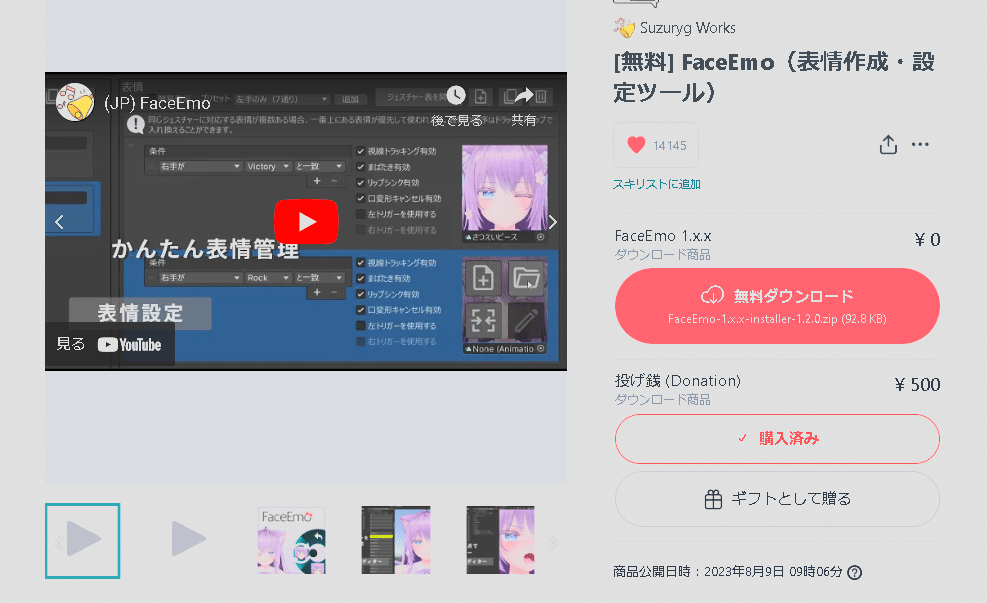Click the ¥ 0 price text

click(927, 240)
